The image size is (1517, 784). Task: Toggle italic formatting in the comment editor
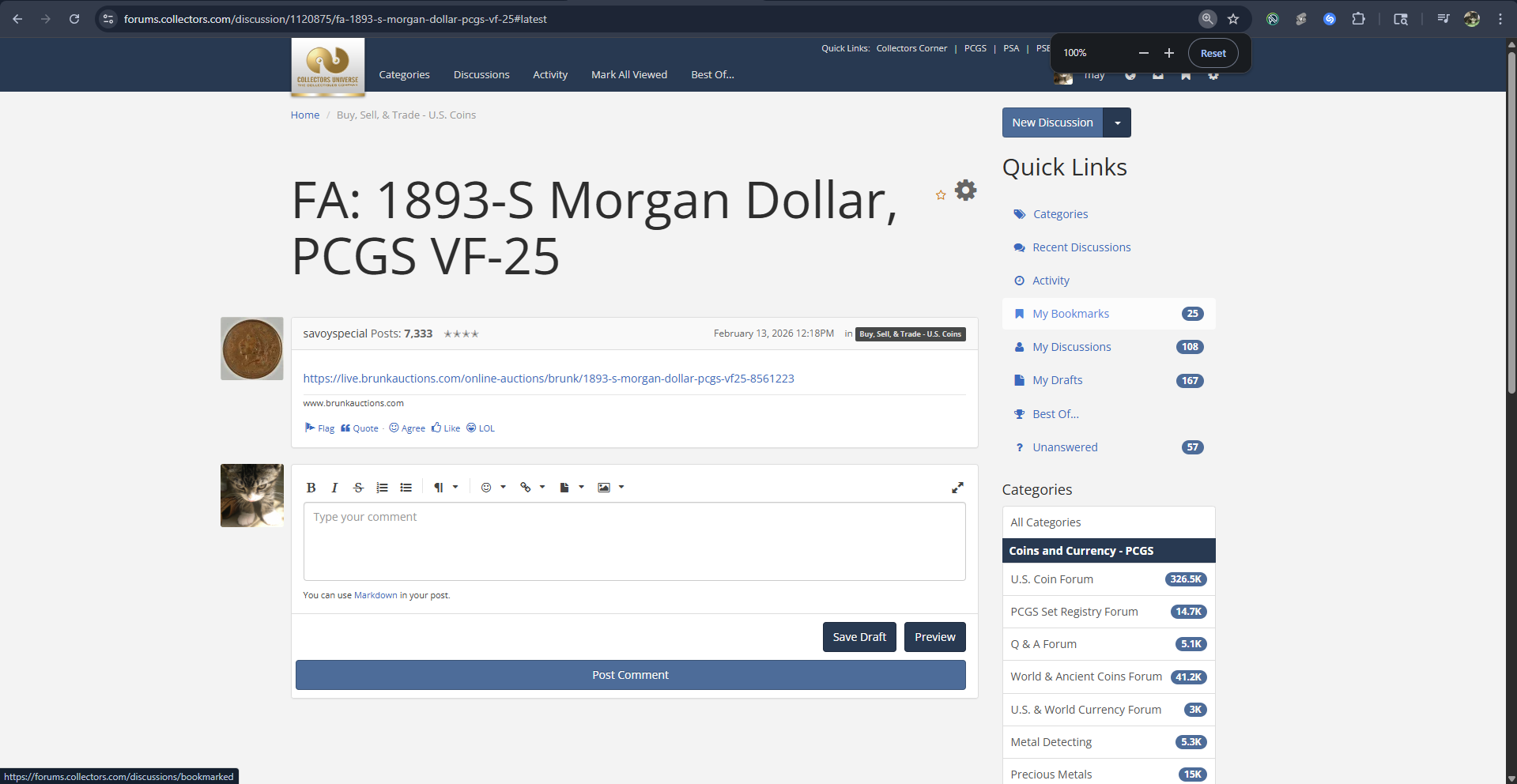(x=334, y=488)
